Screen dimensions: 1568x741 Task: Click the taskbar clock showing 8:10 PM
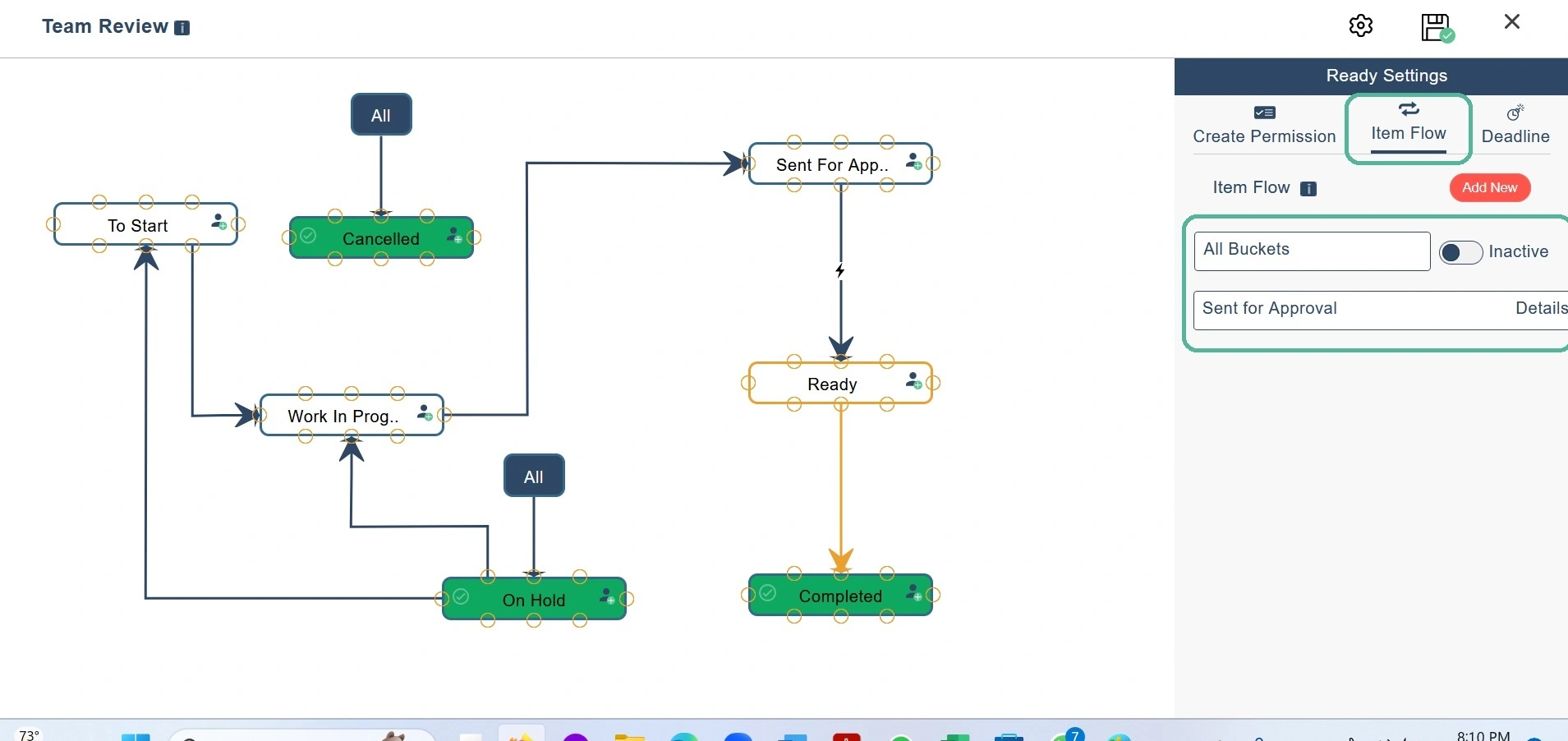[1483, 735]
